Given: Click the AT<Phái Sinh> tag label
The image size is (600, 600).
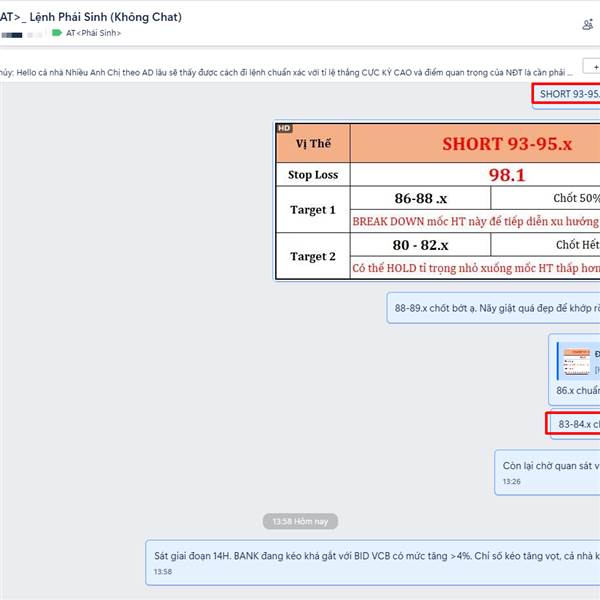Looking at the screenshot, I should 94,33.
